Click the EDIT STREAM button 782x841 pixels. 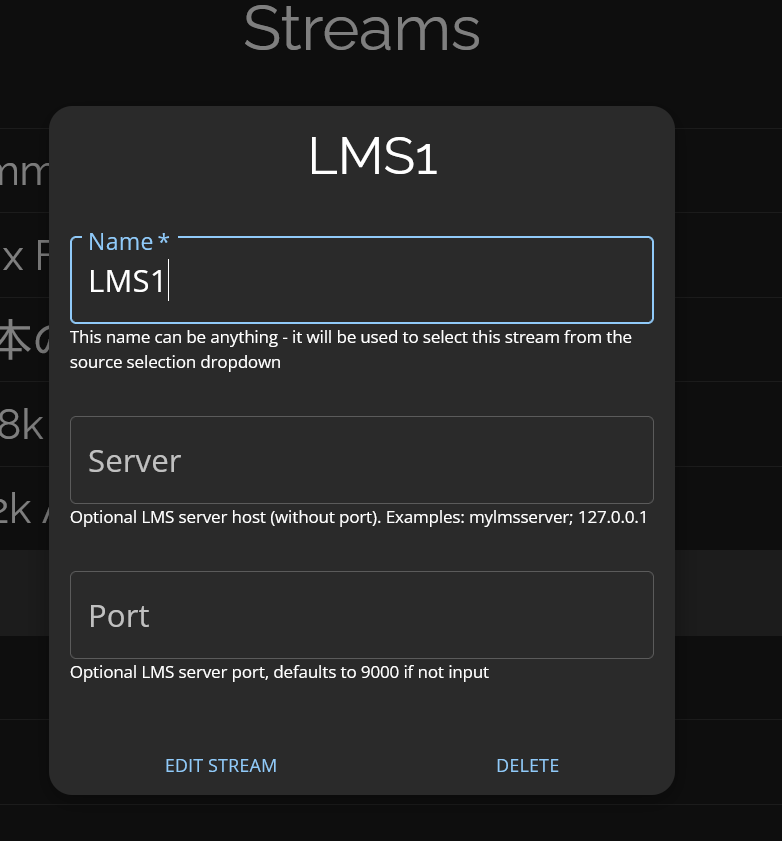pyautogui.click(x=221, y=766)
